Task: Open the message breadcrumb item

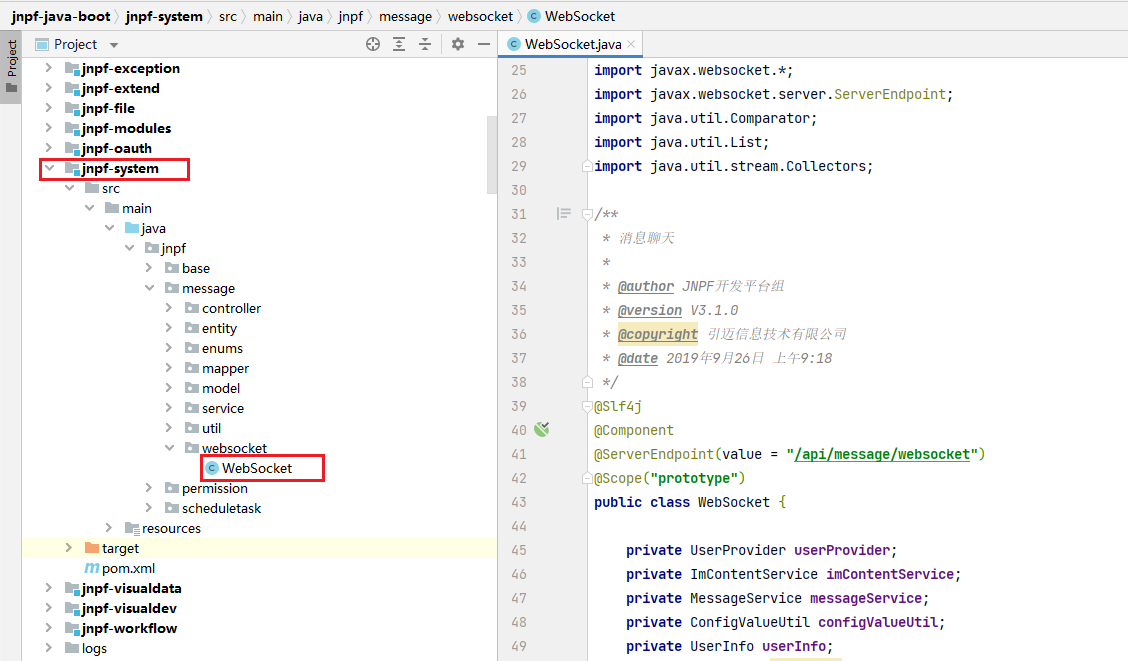Action: 406,16
